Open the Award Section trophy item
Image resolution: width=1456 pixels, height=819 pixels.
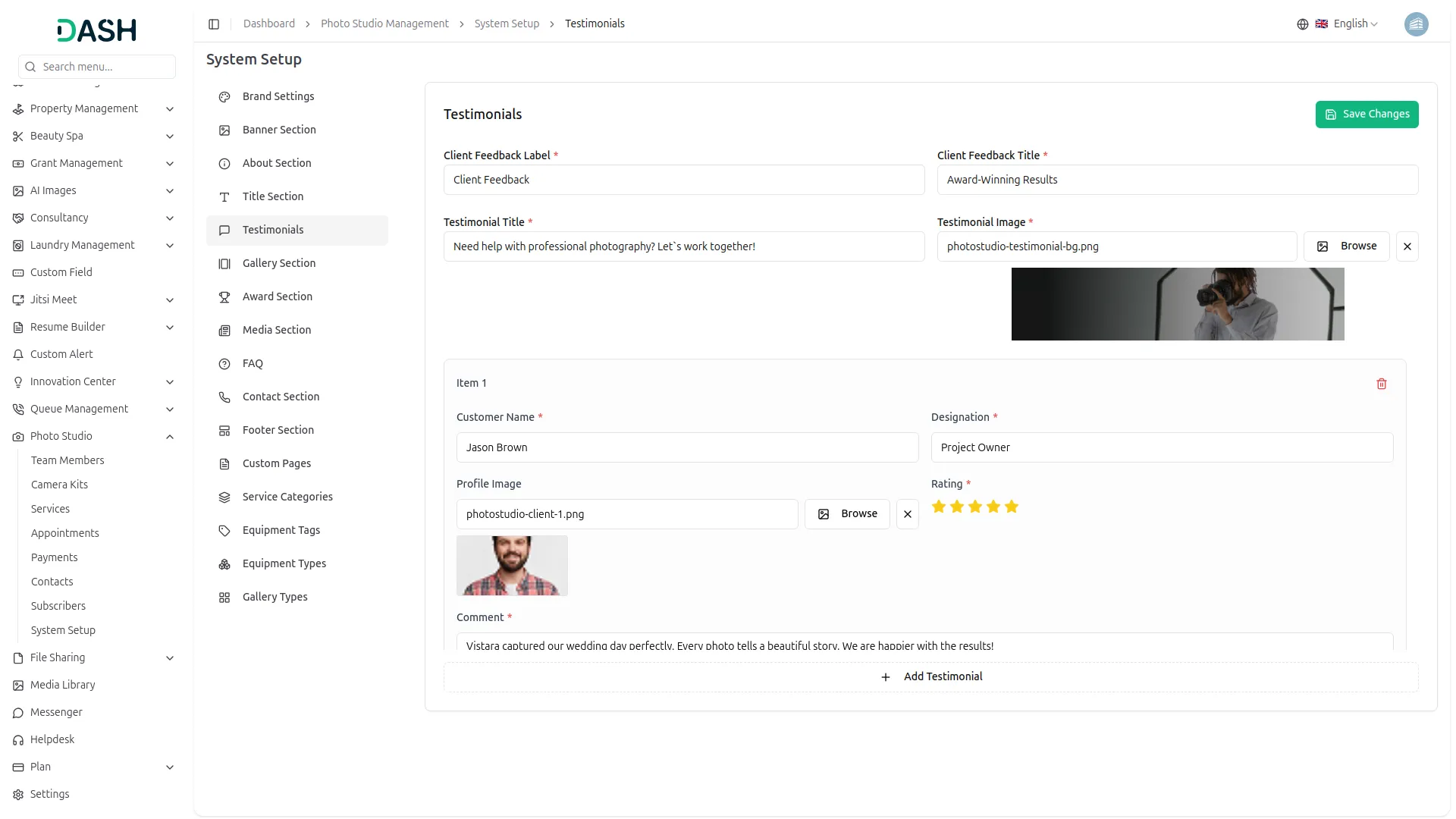[x=277, y=297]
